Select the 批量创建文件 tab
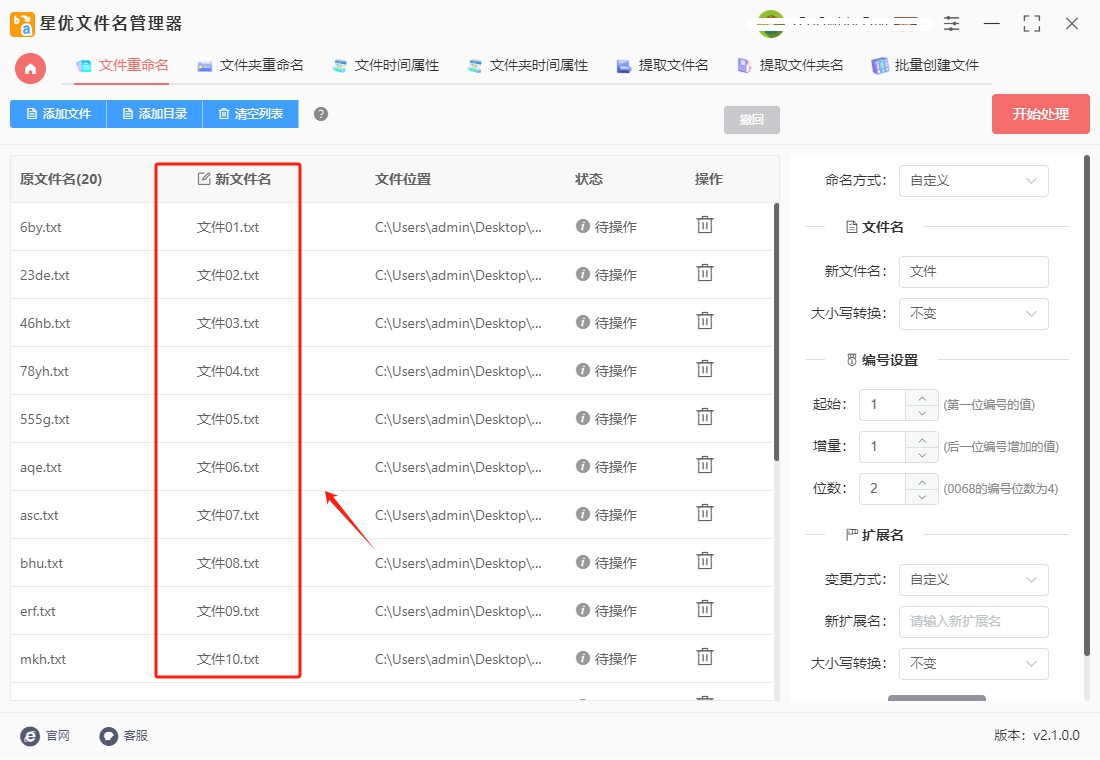This screenshot has width=1100, height=760. tap(925, 65)
